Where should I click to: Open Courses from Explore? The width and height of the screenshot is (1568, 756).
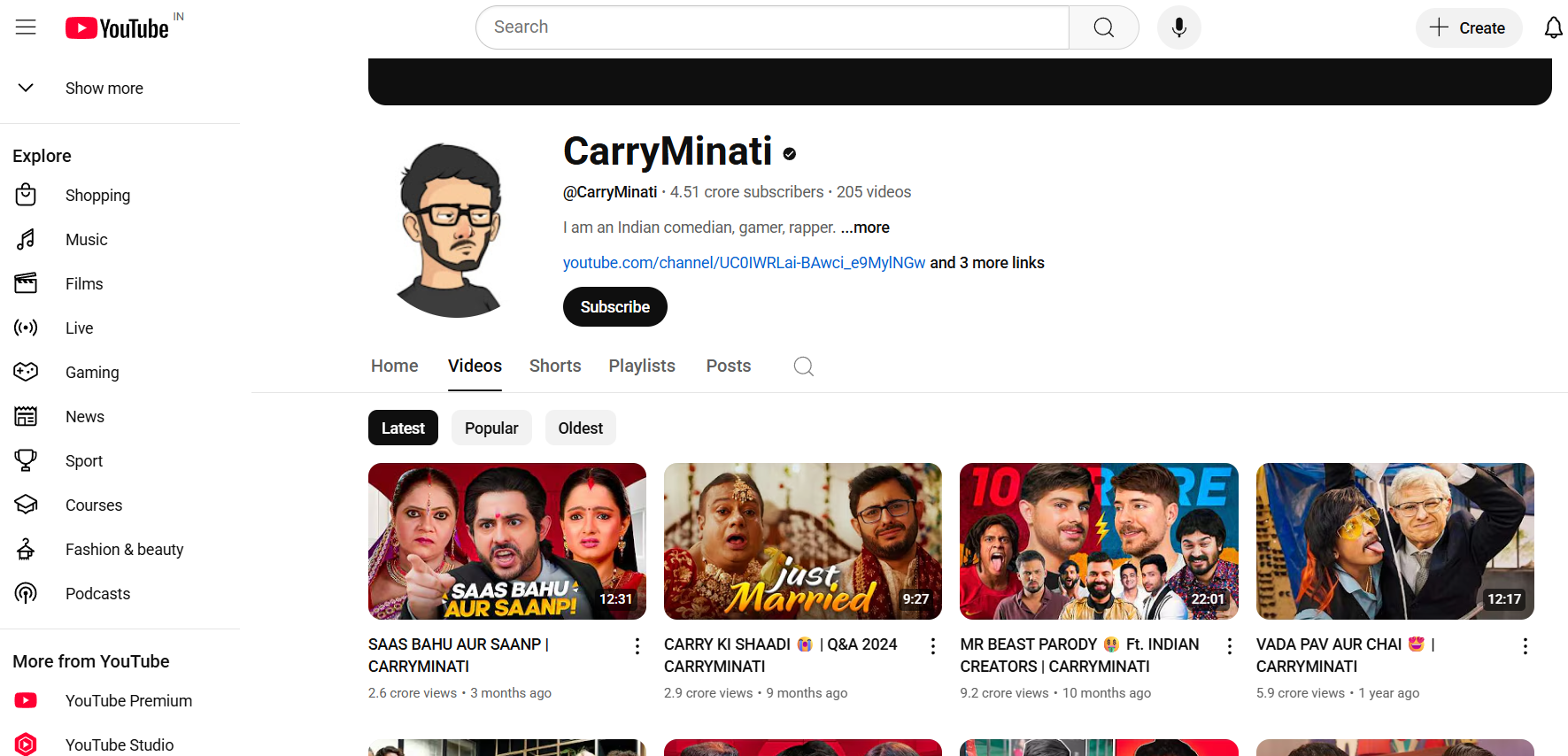pos(120,505)
